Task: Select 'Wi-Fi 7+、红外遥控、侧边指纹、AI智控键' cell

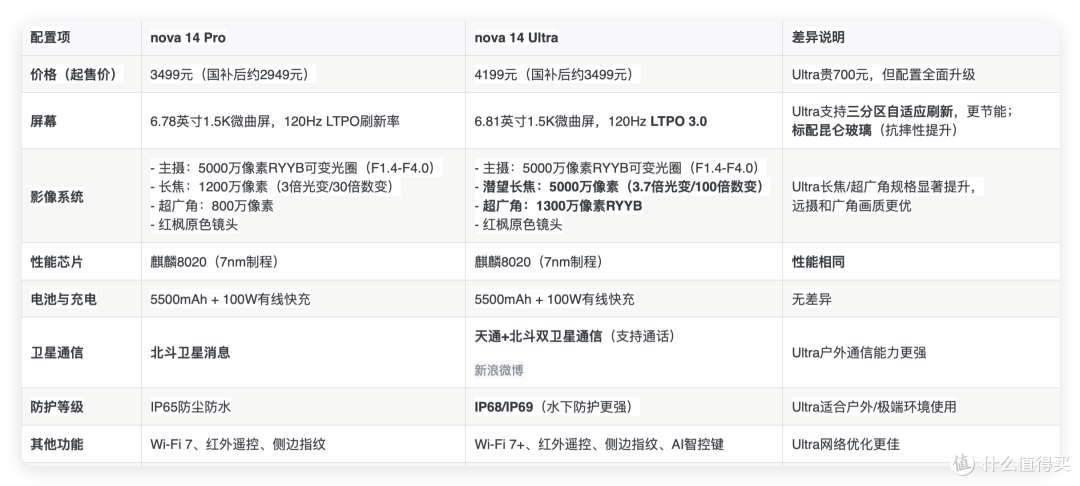Action: coord(599,444)
